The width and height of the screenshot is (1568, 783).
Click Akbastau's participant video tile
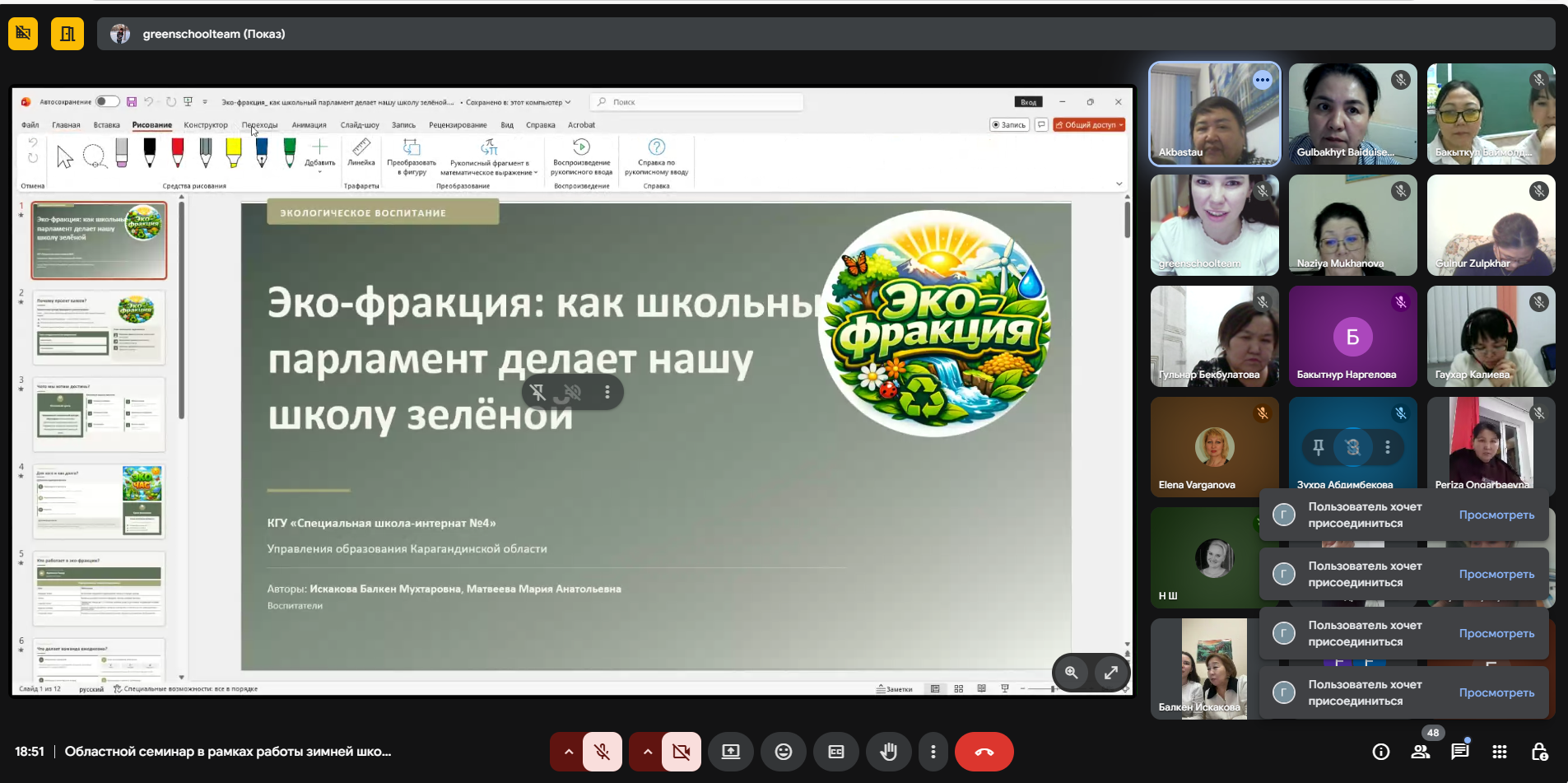1214,114
